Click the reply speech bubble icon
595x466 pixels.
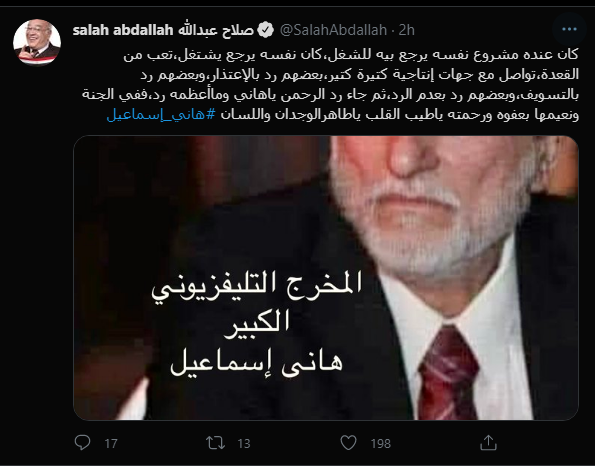82,442
